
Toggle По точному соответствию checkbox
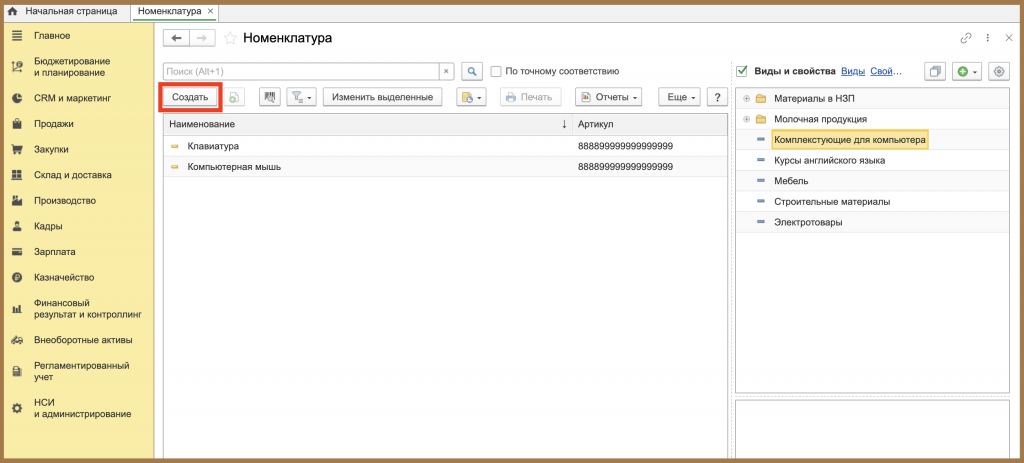496,71
